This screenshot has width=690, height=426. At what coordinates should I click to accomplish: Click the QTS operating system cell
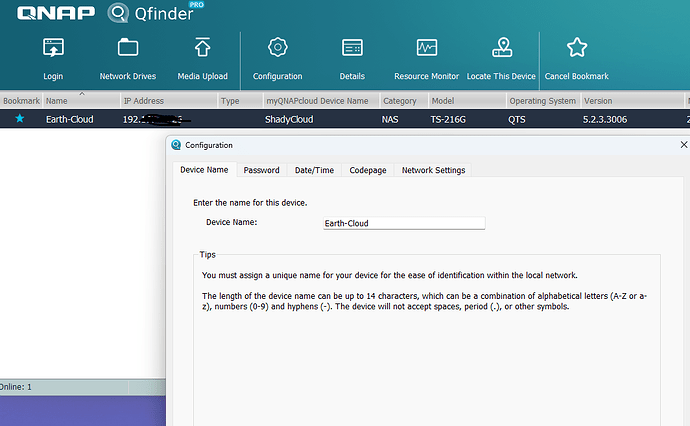tap(517, 119)
